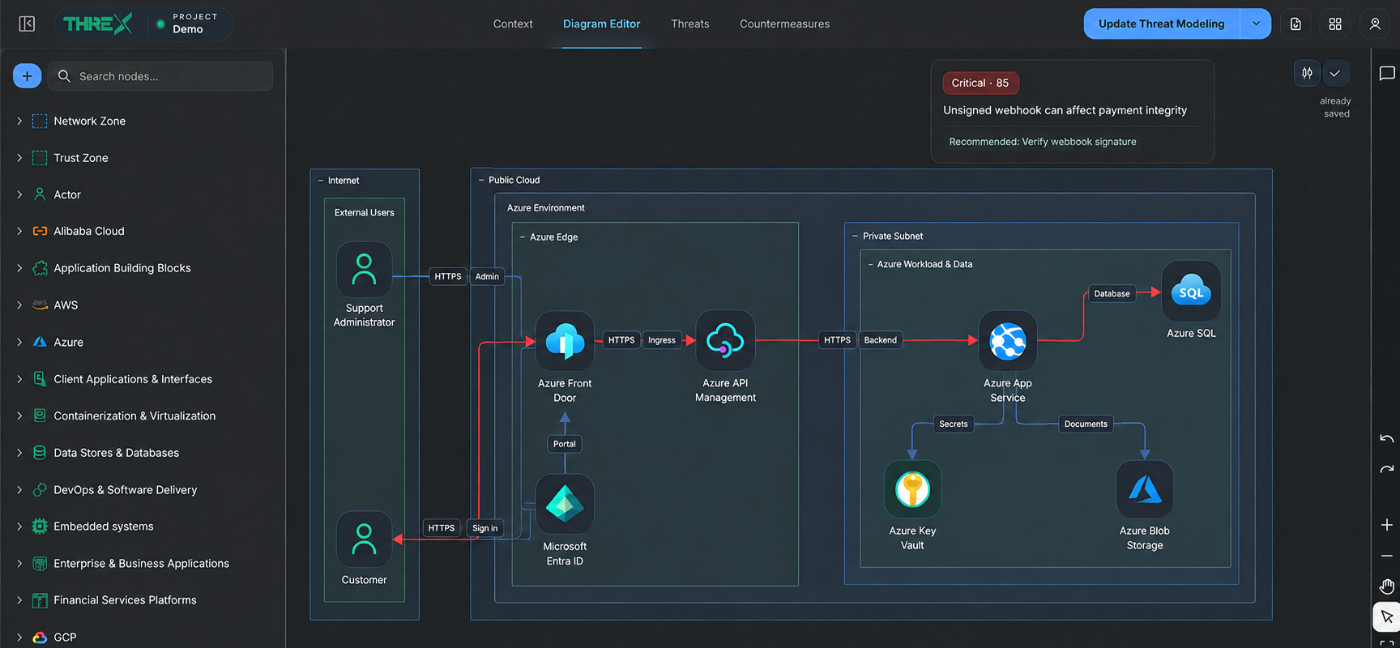Expand the Trust Zone category
Image resolution: width=1400 pixels, height=648 pixels.
(x=19, y=158)
